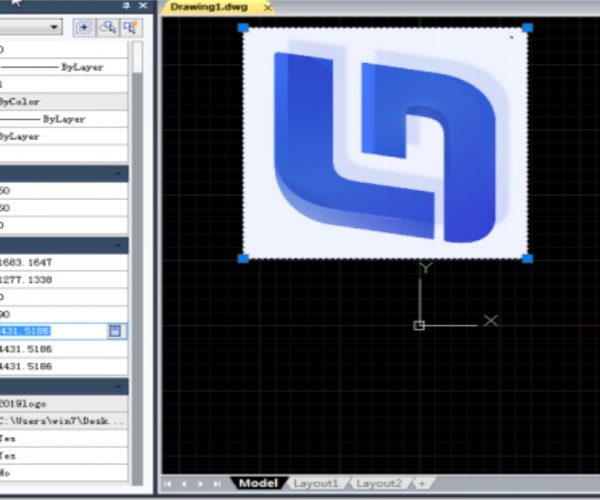Viewport: 600px width, 500px height.
Task: Click the bottom-left image grip handle
Action: pyautogui.click(x=243, y=259)
